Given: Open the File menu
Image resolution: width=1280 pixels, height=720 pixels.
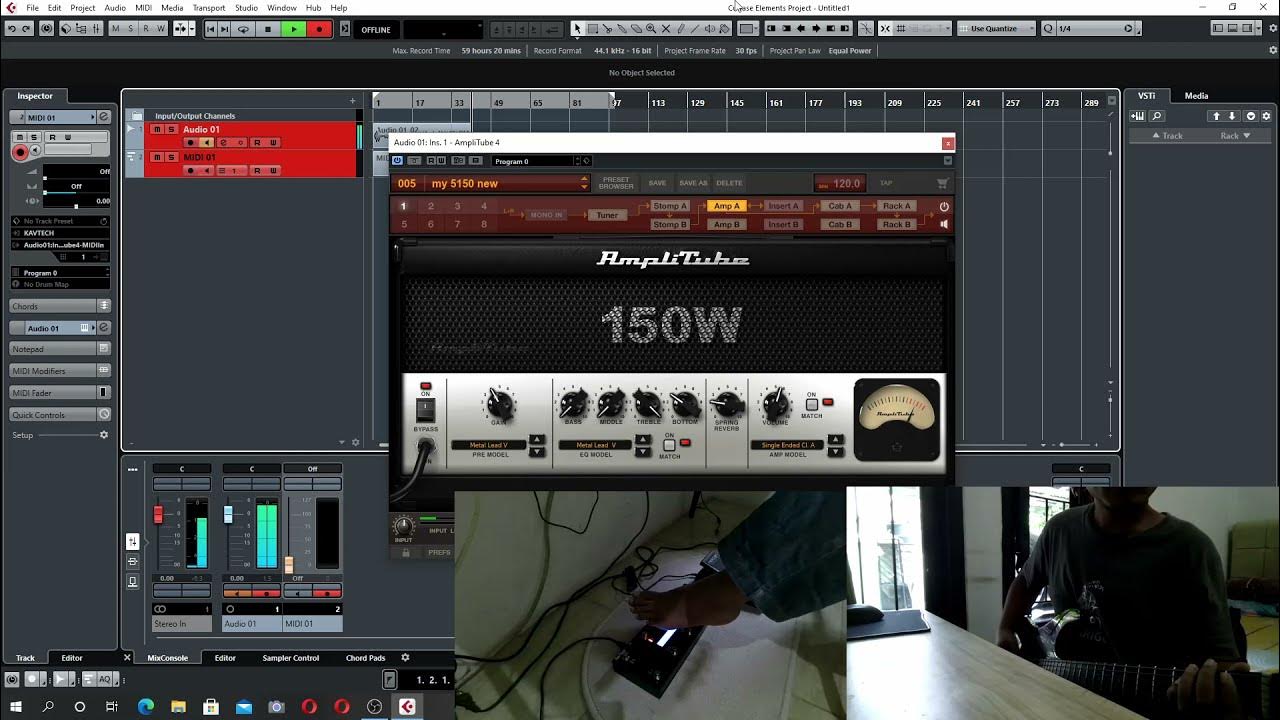Looking at the screenshot, I should coord(33,8).
